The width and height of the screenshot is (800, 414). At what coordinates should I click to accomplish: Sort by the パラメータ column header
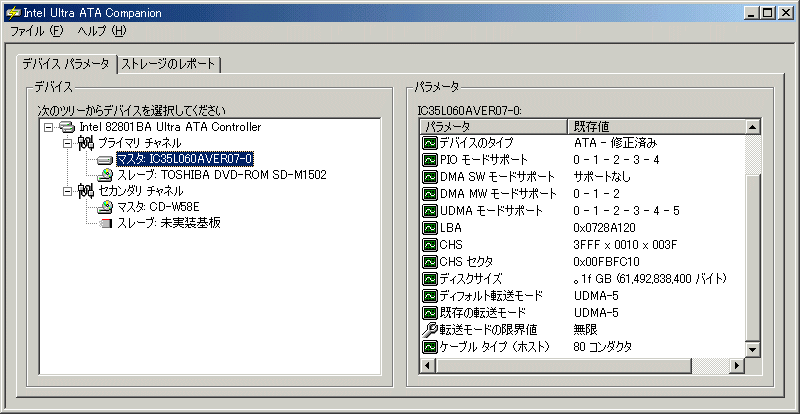click(493, 126)
